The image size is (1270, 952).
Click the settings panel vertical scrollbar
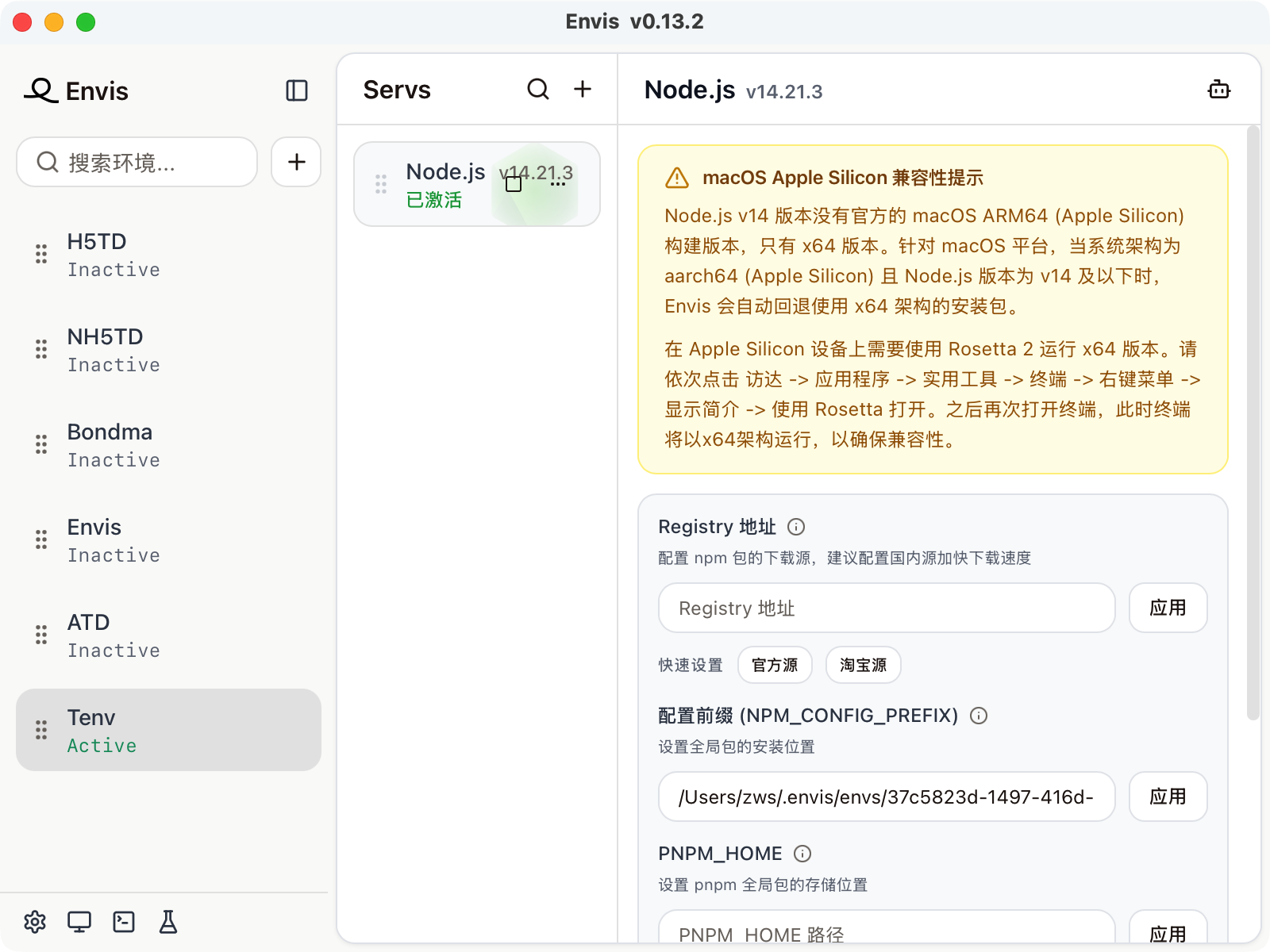(1253, 422)
